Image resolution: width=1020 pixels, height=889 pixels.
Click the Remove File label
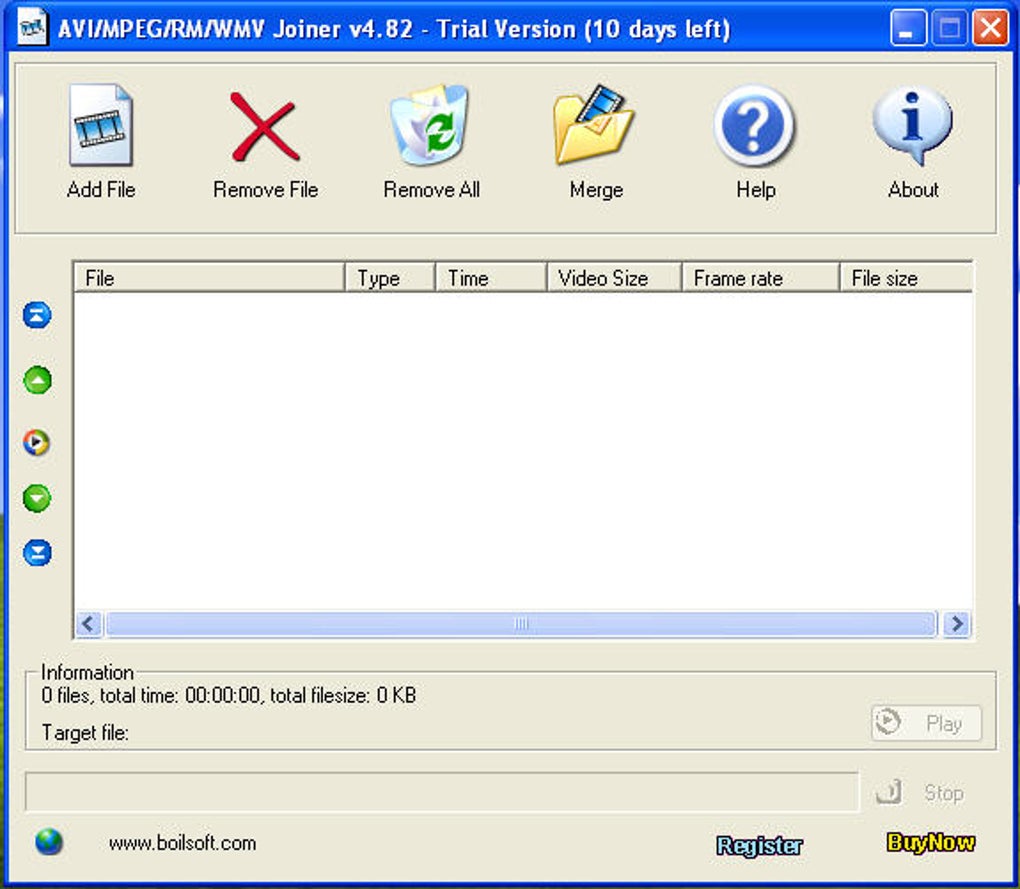pyautogui.click(x=265, y=189)
